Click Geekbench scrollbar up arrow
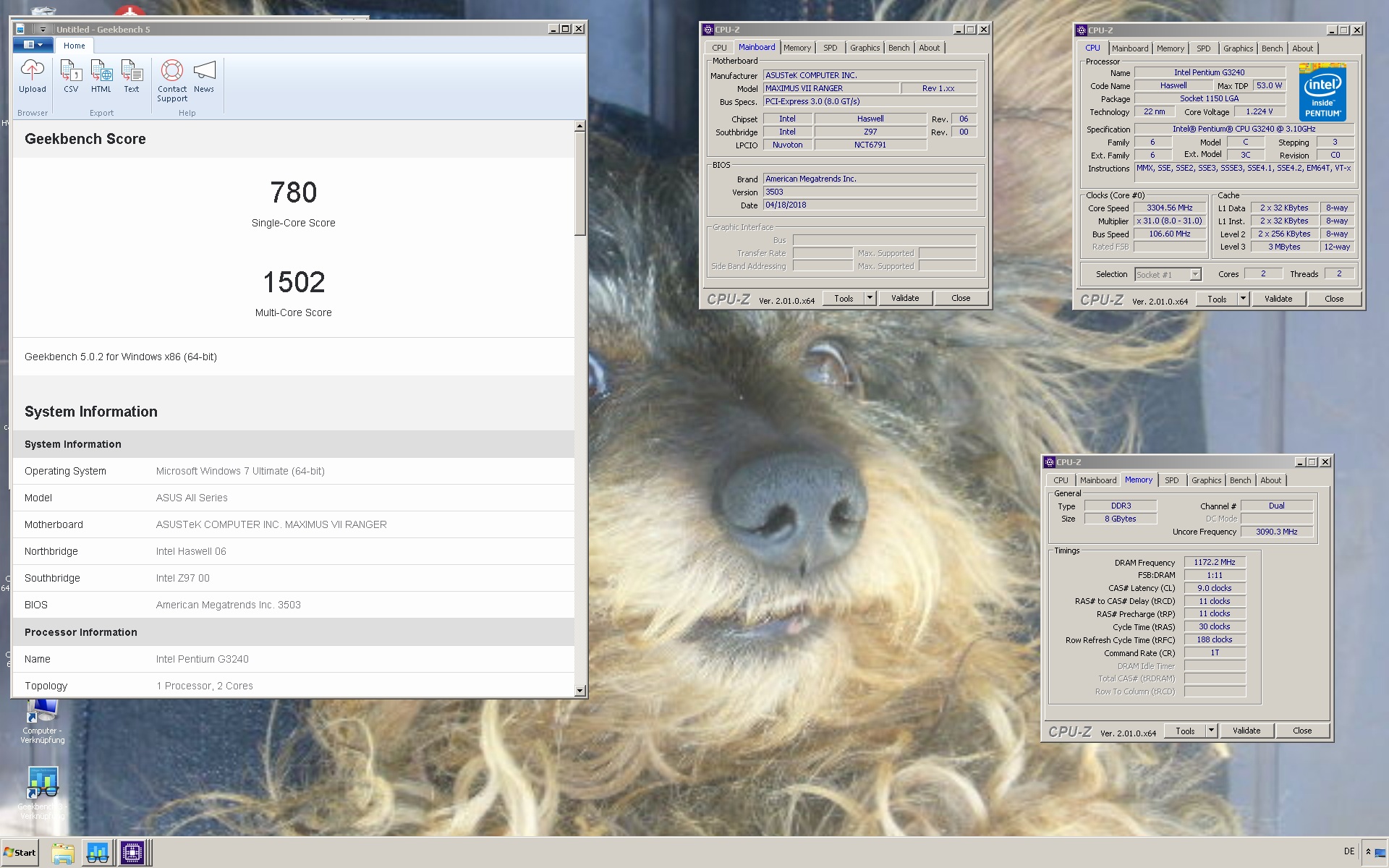Screen dimensions: 1389x868 [x=579, y=127]
